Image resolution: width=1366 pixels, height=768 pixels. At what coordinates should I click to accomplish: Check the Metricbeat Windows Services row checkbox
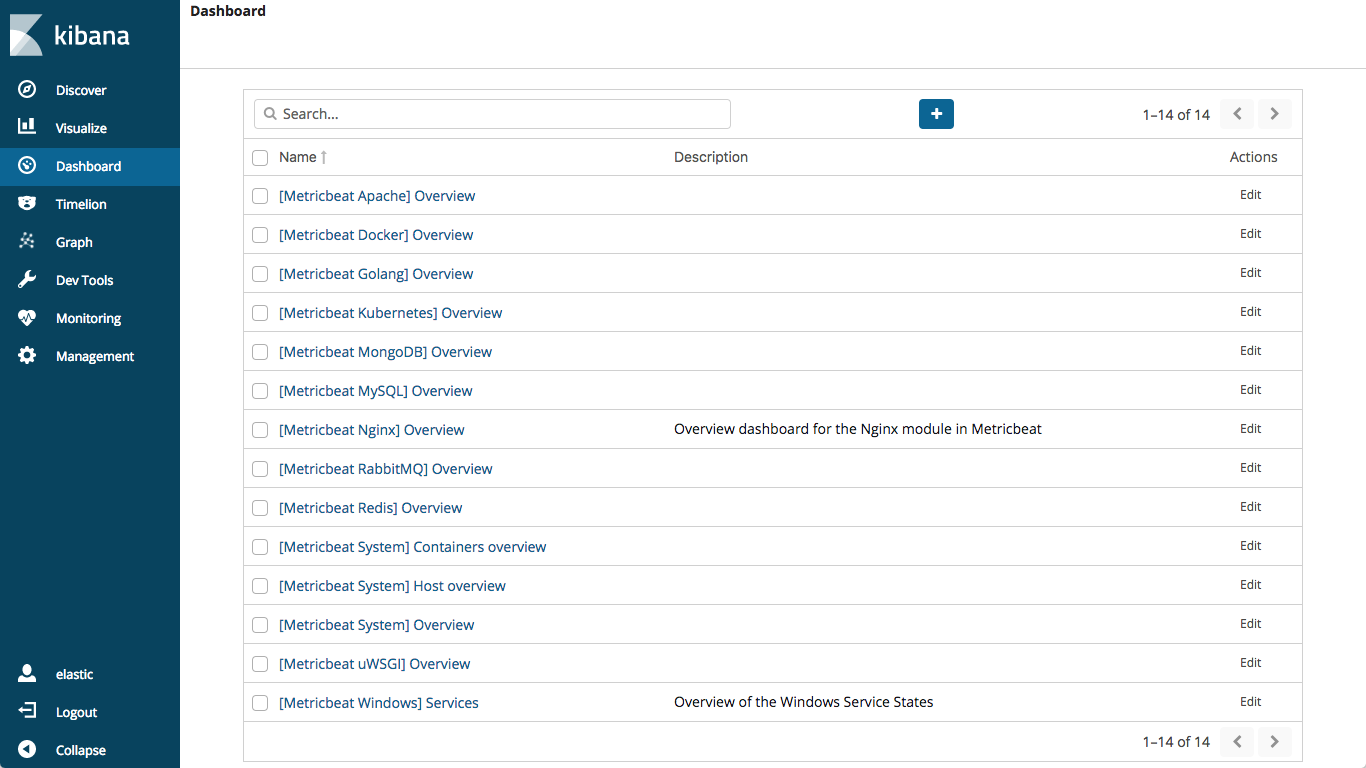[x=260, y=703]
